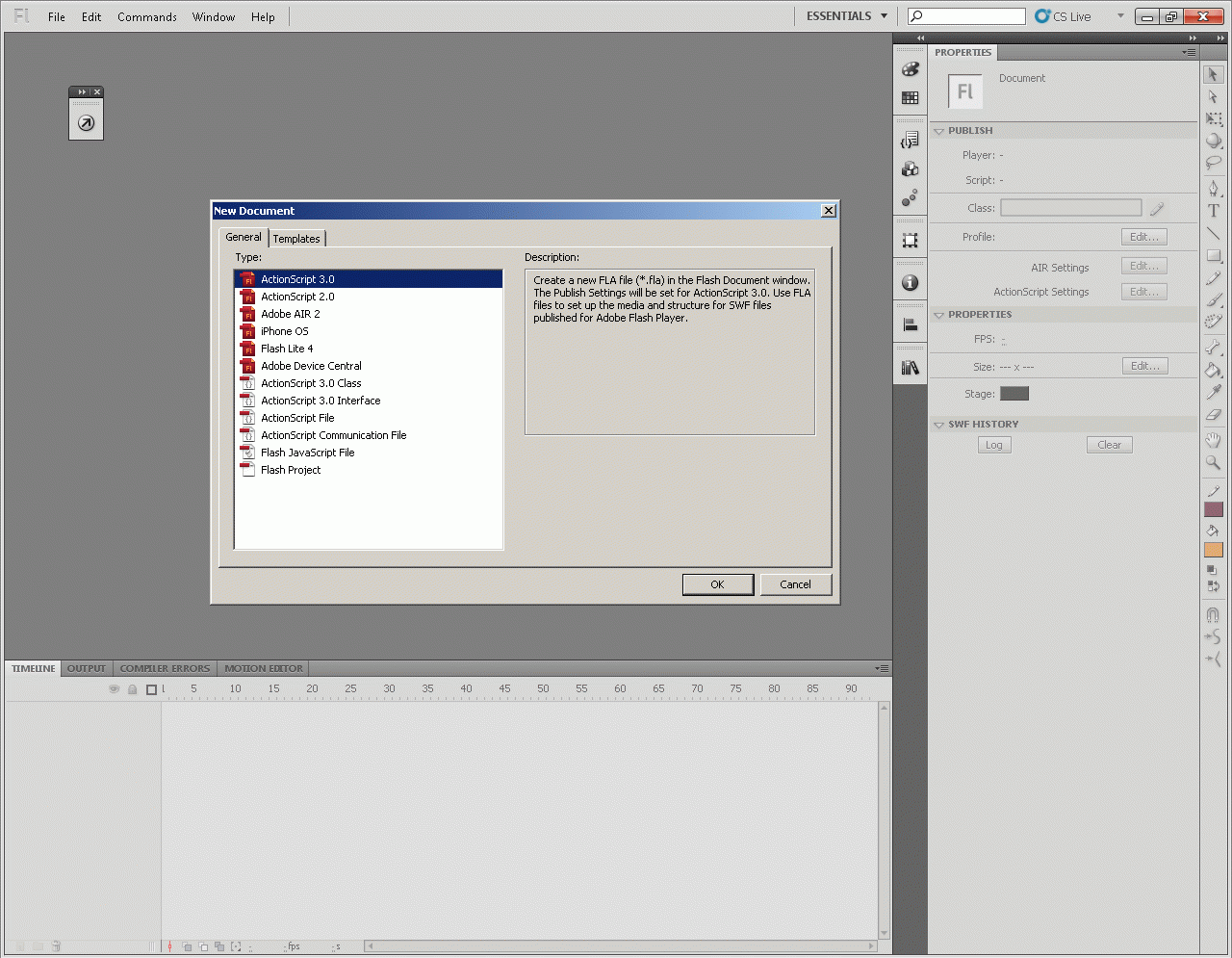Open the Stroke color swatch

coord(1213,509)
